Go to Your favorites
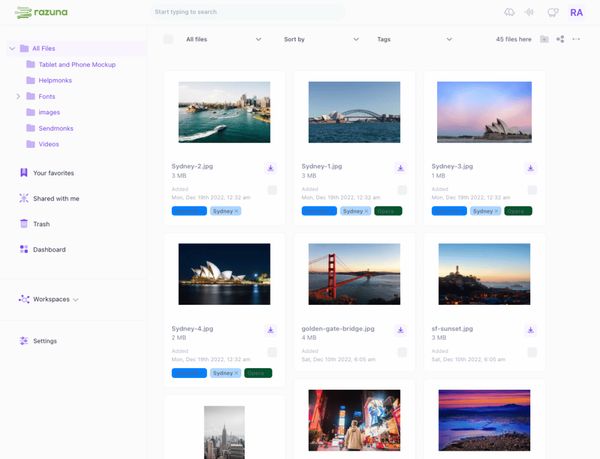 point(53,173)
